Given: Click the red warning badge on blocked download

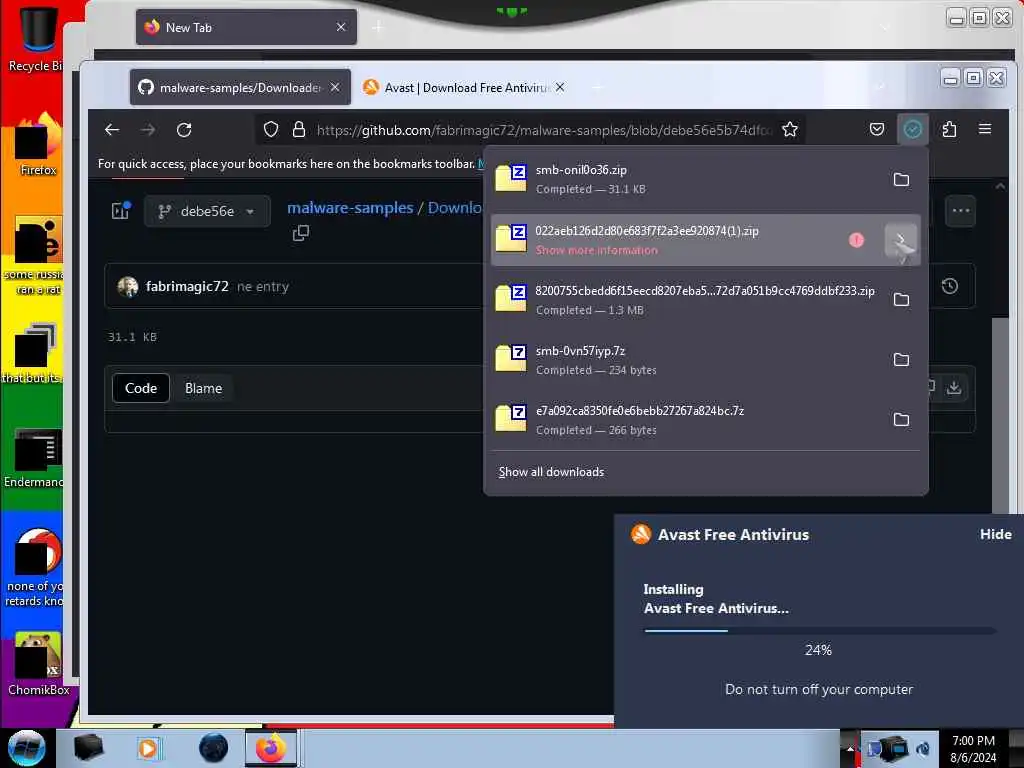Looking at the screenshot, I should tap(856, 240).
